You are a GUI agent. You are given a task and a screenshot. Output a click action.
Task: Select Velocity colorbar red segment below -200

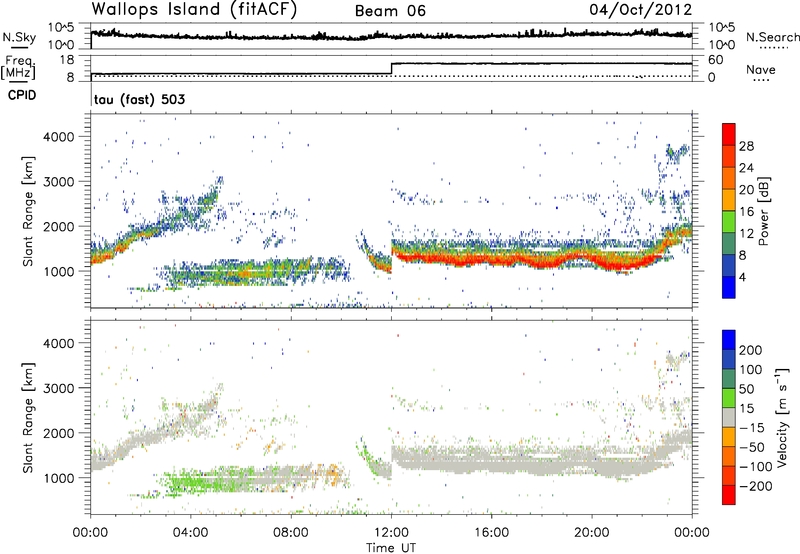point(729,495)
